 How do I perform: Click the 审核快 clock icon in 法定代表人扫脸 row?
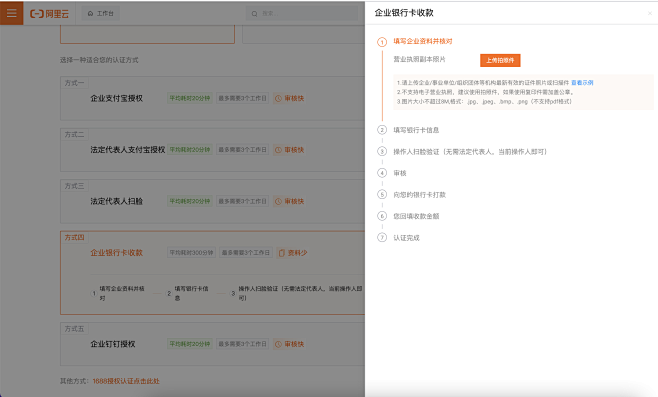pos(278,201)
